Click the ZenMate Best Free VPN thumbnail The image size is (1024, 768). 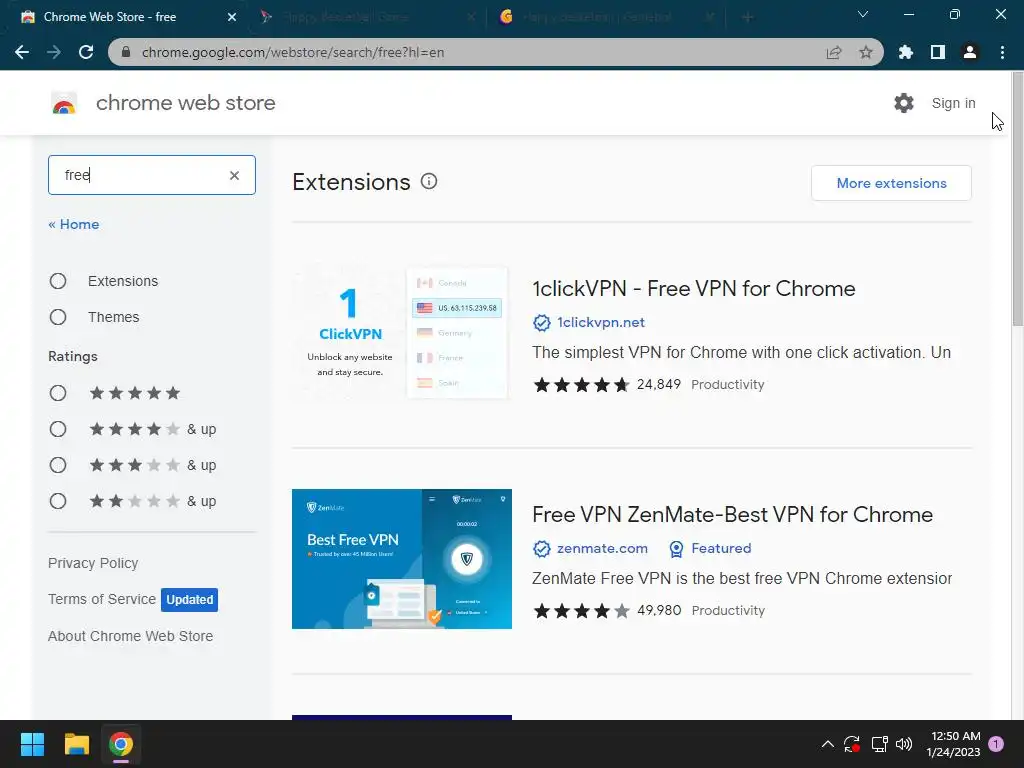pos(402,559)
